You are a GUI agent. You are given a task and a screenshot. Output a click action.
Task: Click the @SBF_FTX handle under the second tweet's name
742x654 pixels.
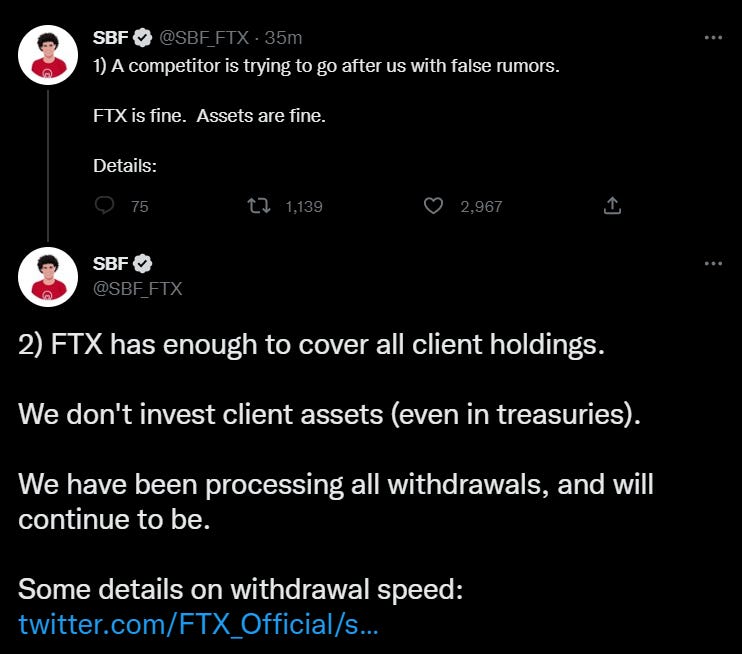[137, 288]
